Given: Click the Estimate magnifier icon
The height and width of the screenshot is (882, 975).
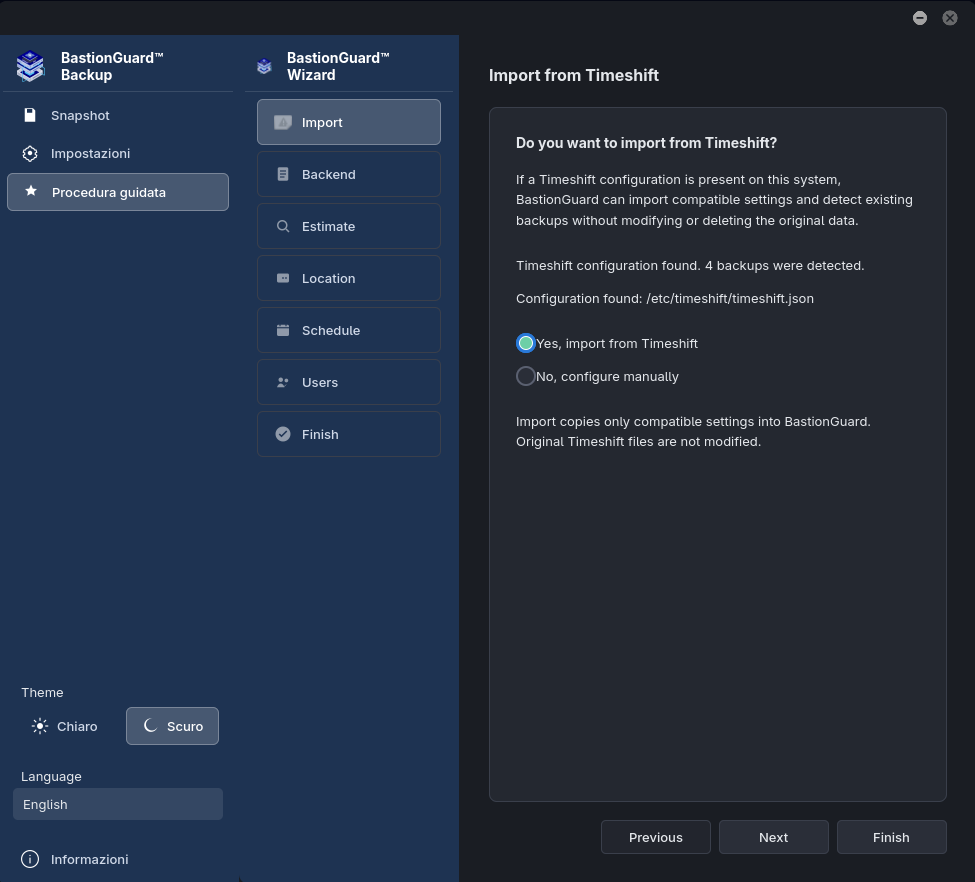Looking at the screenshot, I should (283, 226).
